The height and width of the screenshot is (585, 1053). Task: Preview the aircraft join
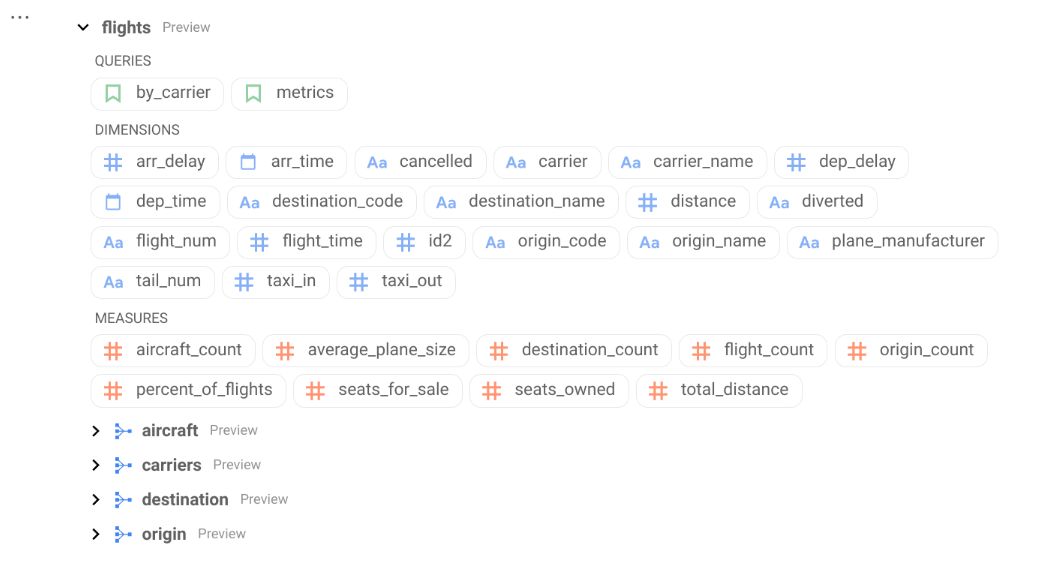coord(234,431)
